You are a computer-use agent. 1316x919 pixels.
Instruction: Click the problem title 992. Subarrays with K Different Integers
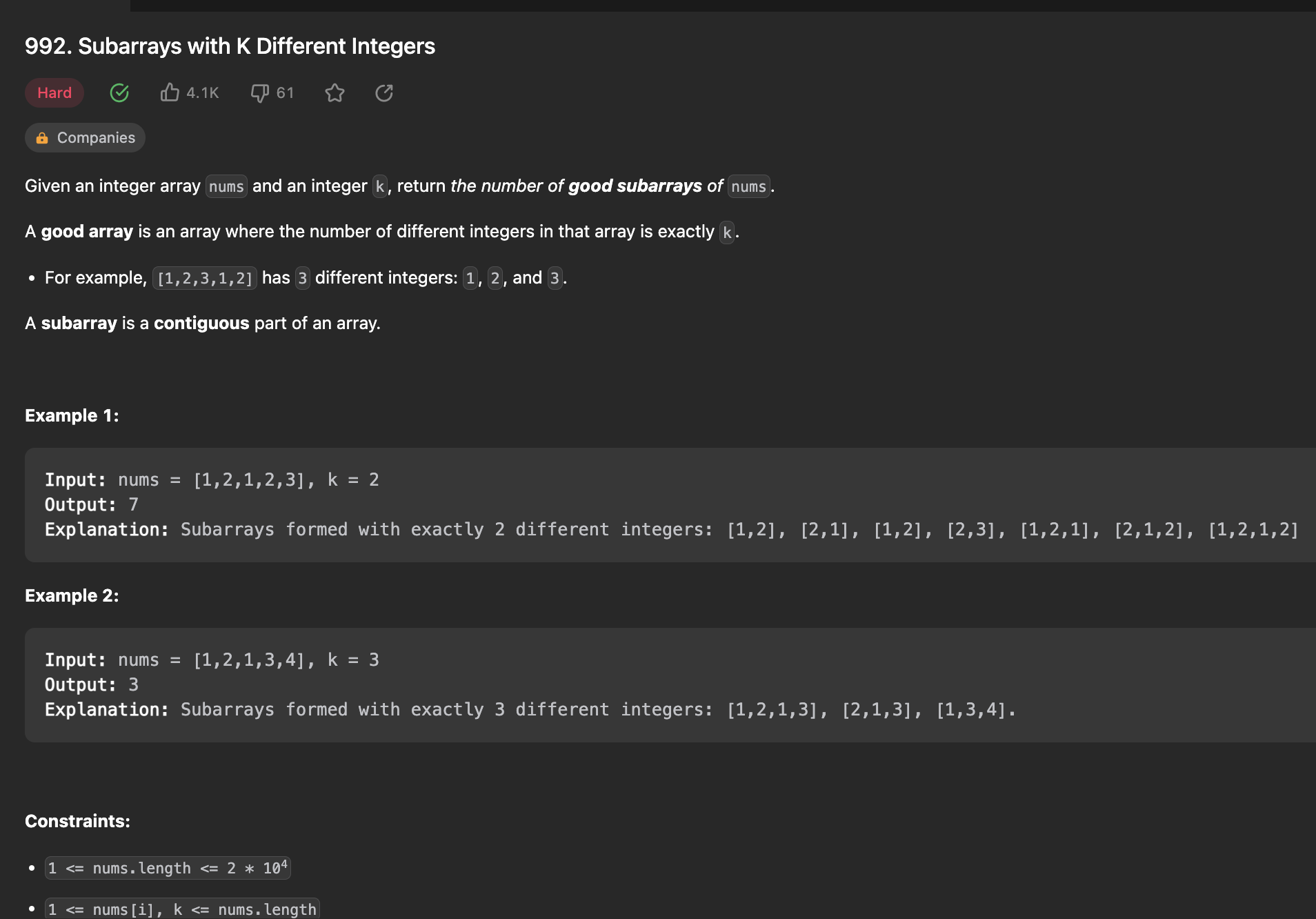click(230, 46)
